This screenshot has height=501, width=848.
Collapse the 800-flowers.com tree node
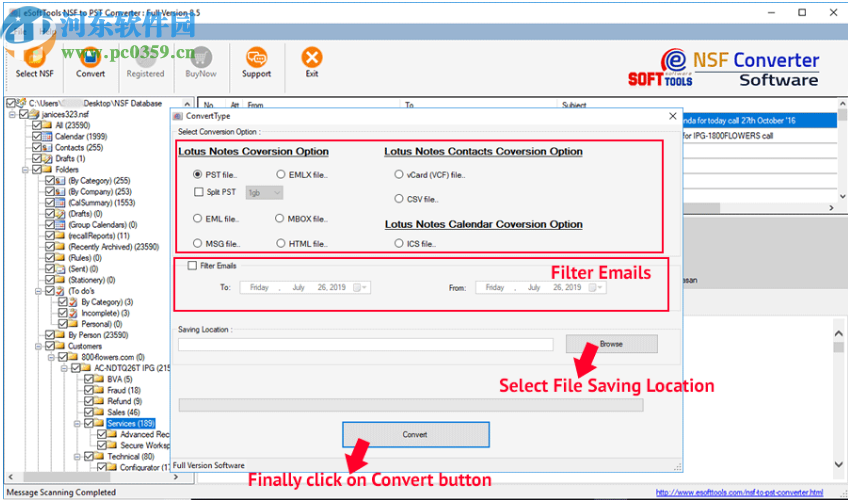[x=51, y=357]
